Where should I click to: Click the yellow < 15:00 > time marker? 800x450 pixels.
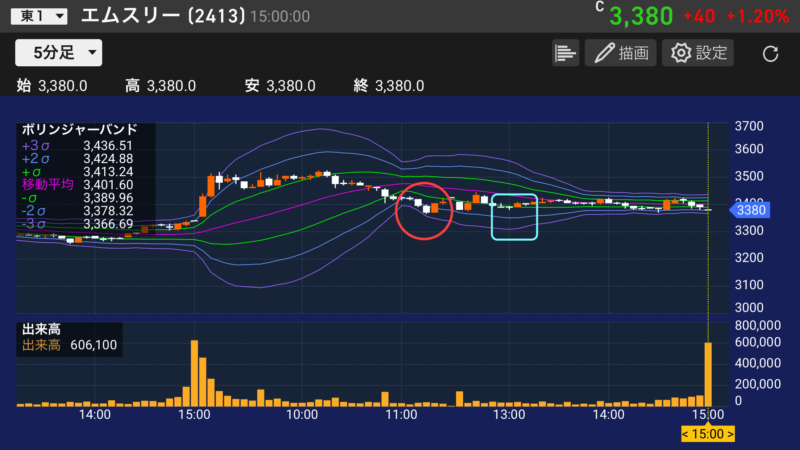[x=708, y=434]
